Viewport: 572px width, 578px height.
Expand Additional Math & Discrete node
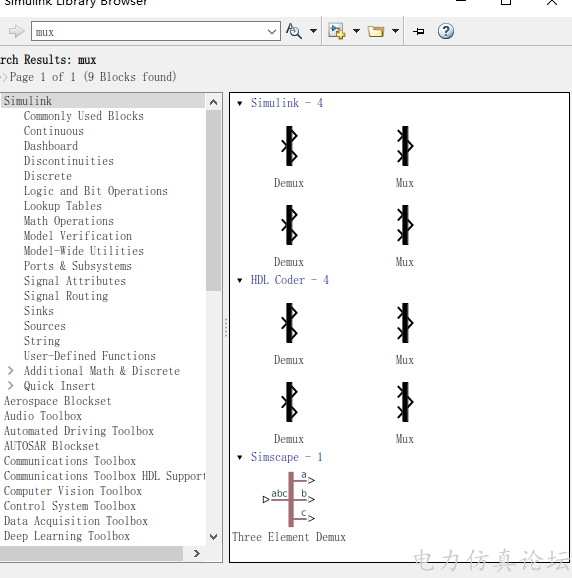11,370
